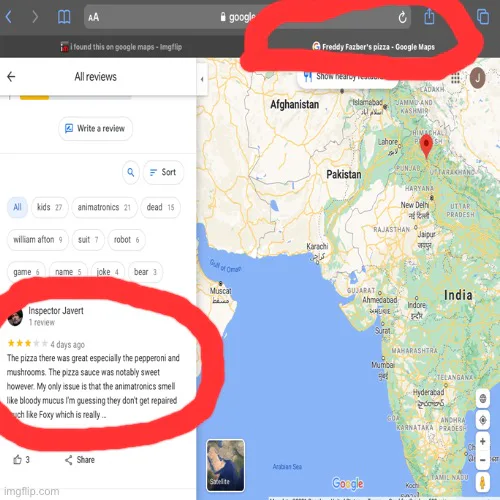Collapse the side panel arrow
500x500 pixels.
202,79
